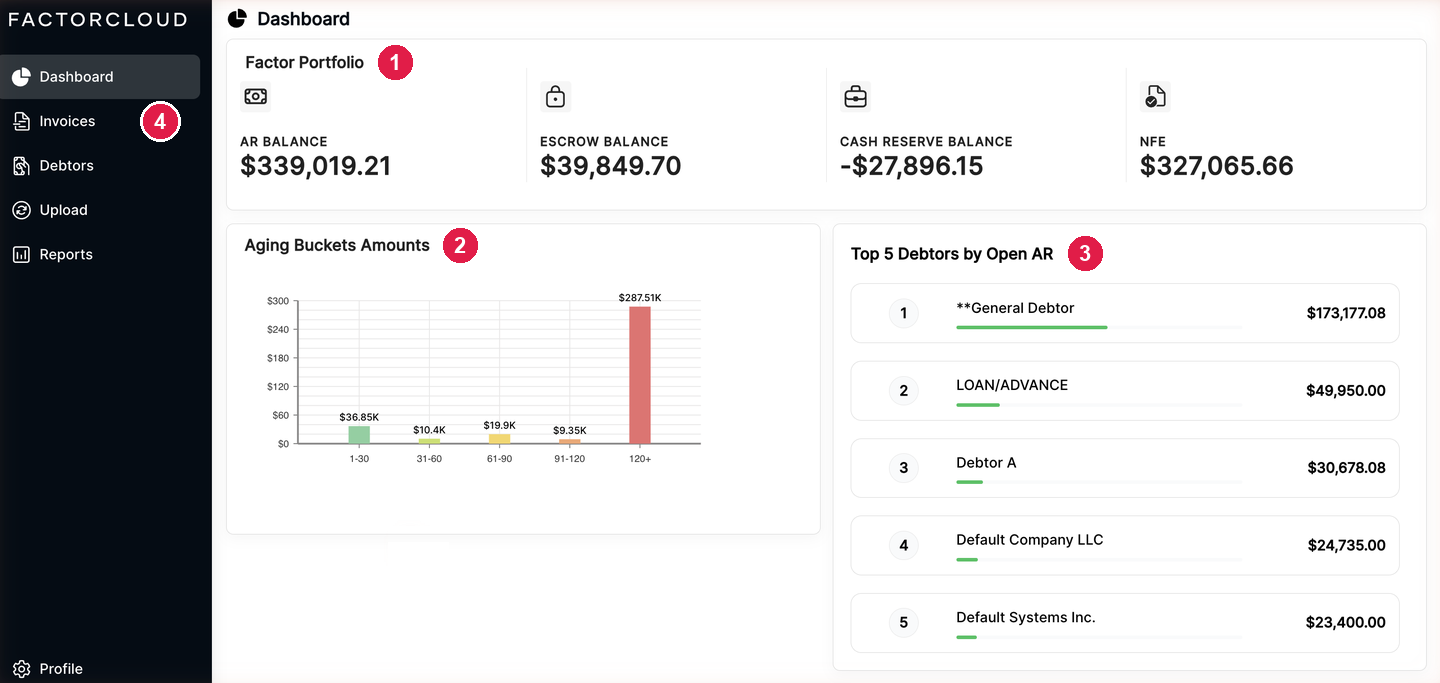
Task: Click the AR Balance value $339,019.21
Action: 316,166
